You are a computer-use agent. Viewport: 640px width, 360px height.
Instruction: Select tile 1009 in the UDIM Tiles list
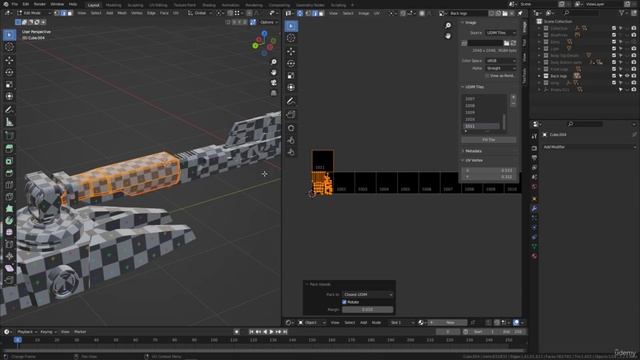click(481, 113)
